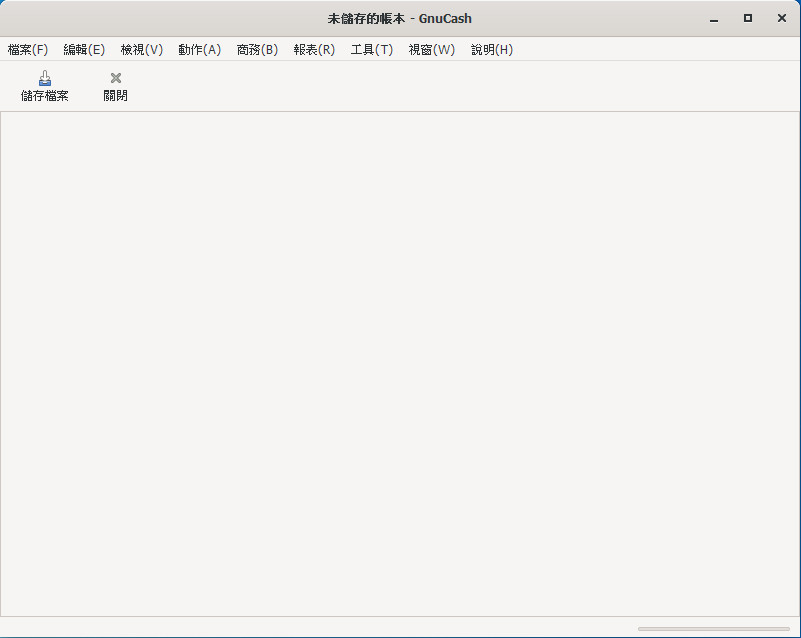Maximize the GnuCash window
This screenshot has width=801, height=638.
748,18
